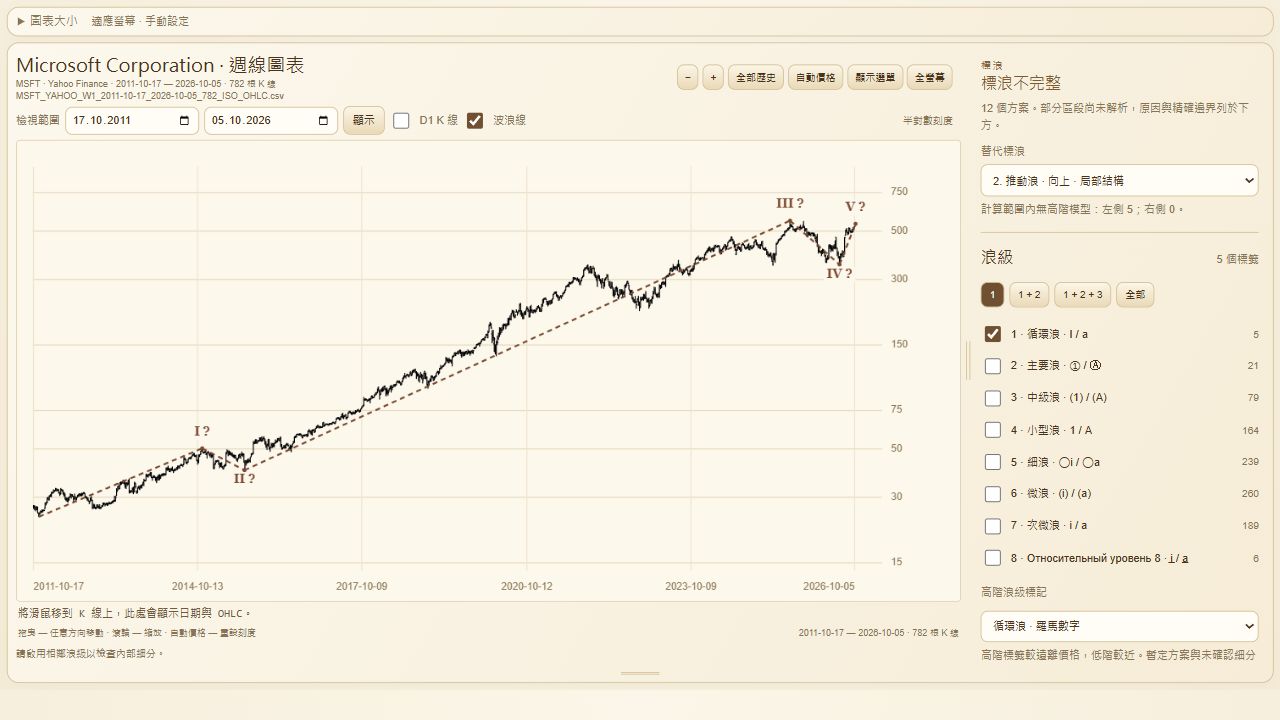Click the 適應螢幕 · 手動設定 text
The width and height of the screenshot is (1280, 720).
(140, 21)
